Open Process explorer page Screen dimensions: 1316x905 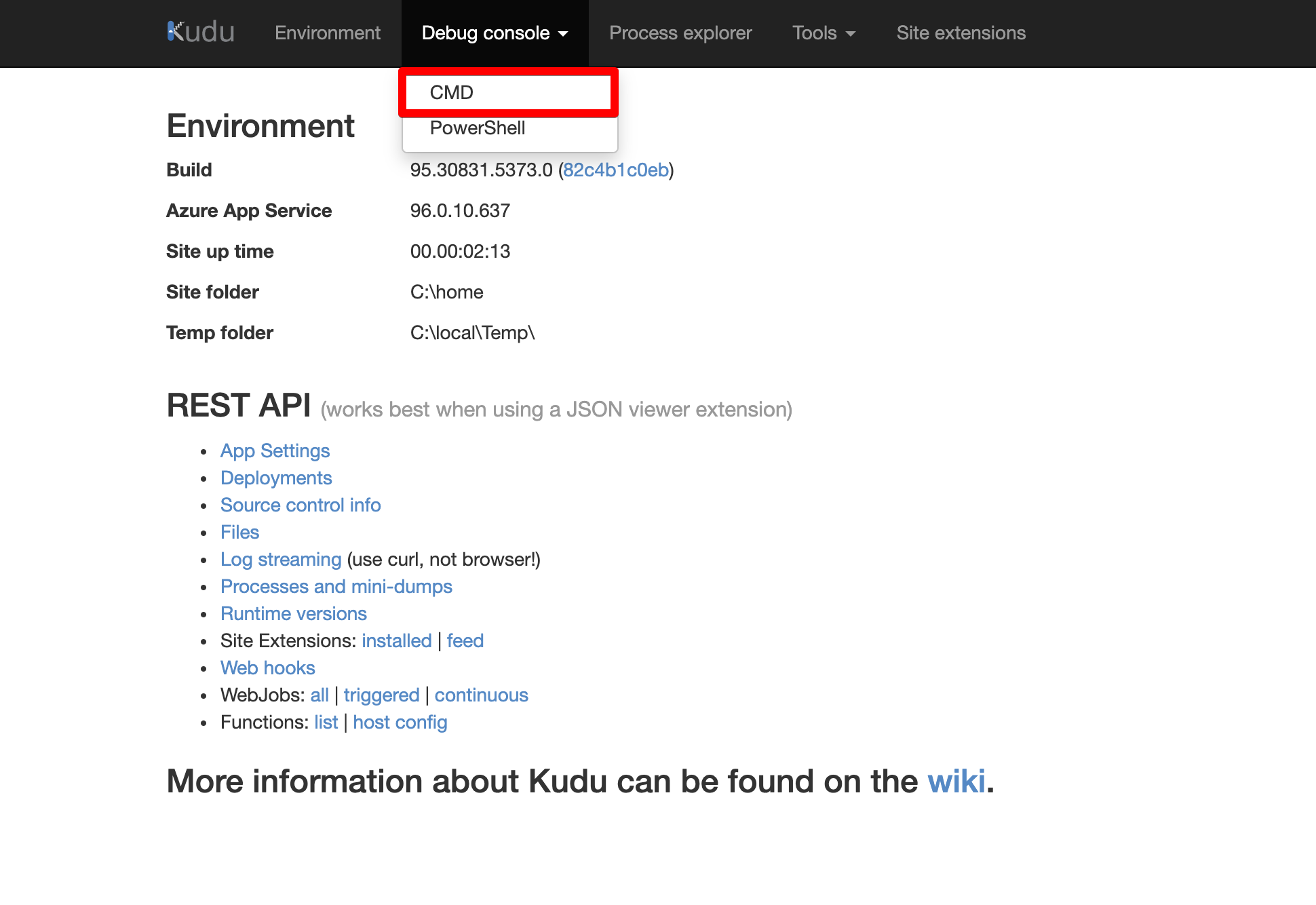coord(680,33)
